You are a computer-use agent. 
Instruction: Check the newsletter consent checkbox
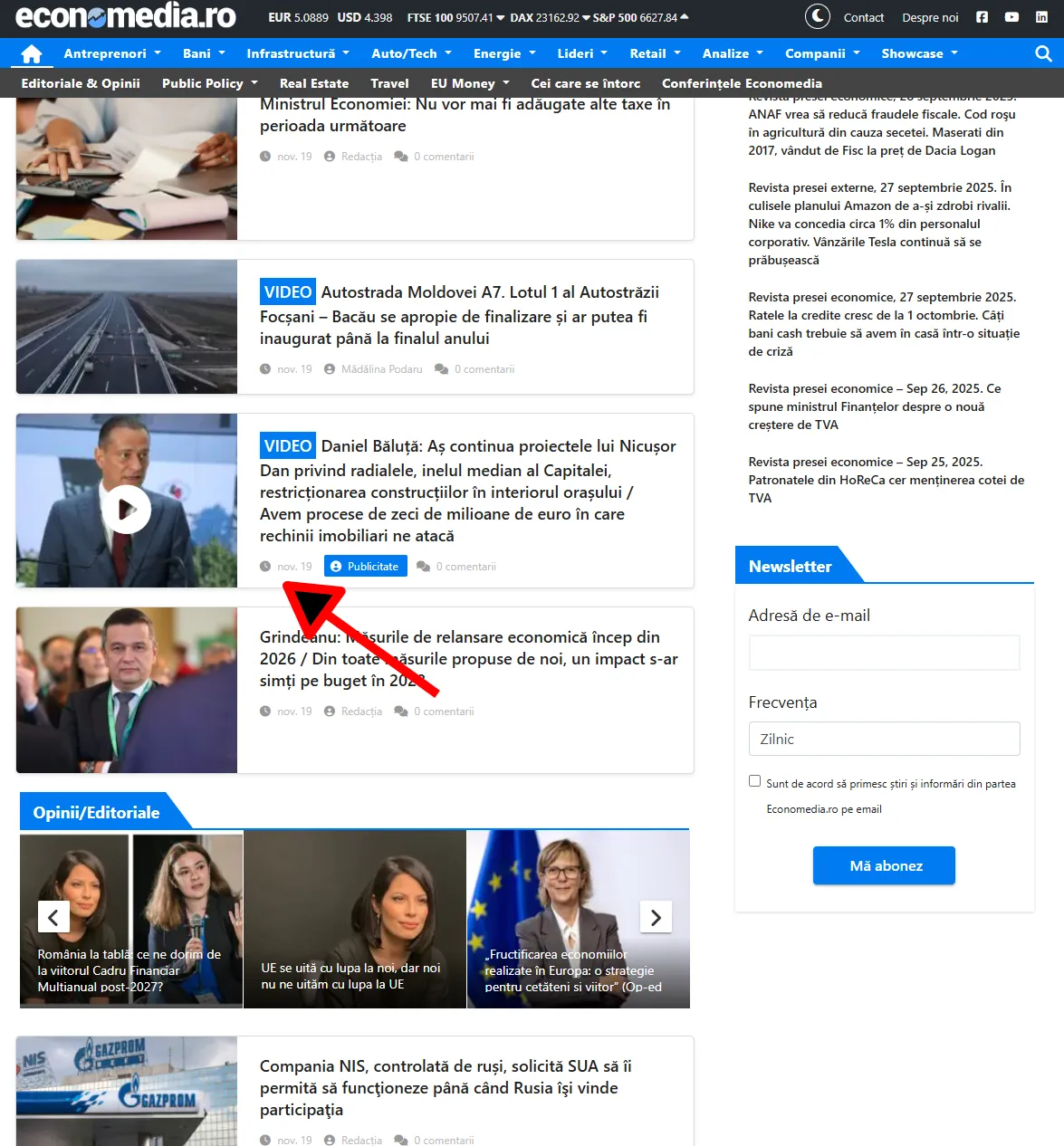click(x=754, y=781)
